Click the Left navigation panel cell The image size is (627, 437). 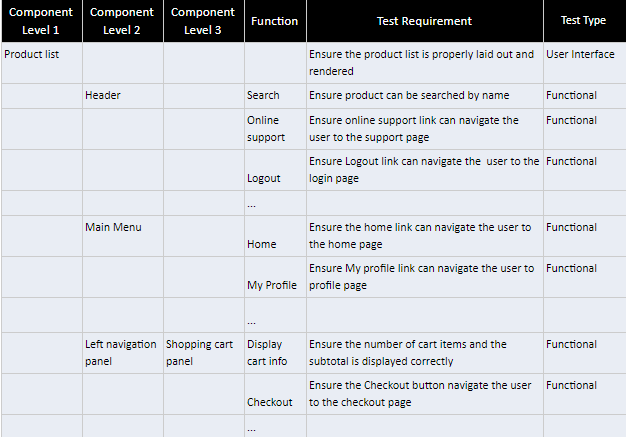[x=123, y=353]
